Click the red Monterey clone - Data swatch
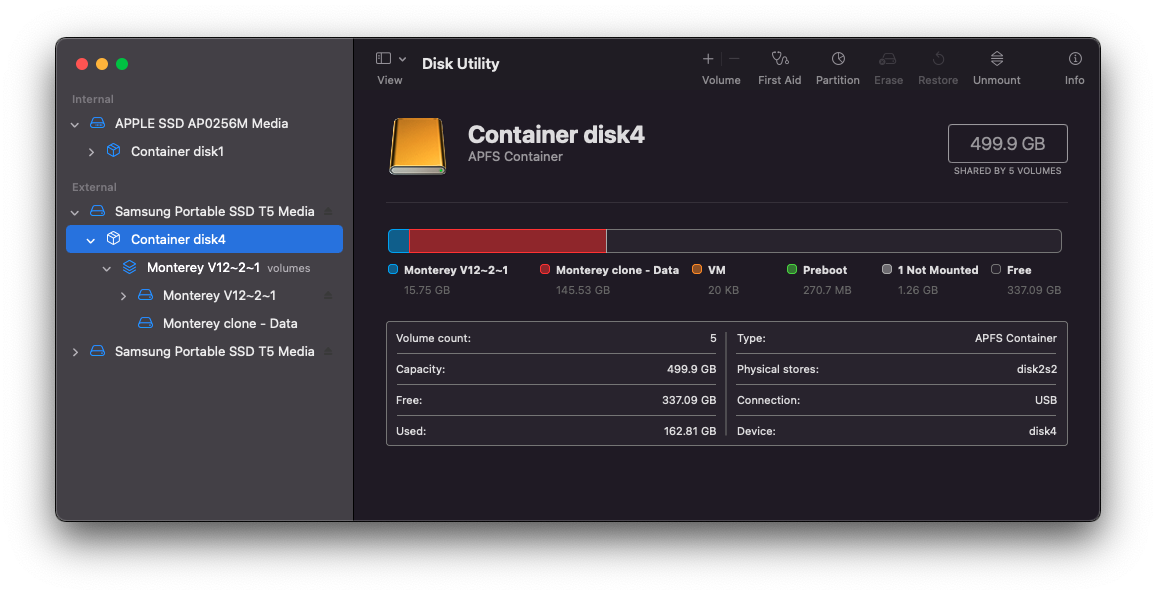 (545, 270)
